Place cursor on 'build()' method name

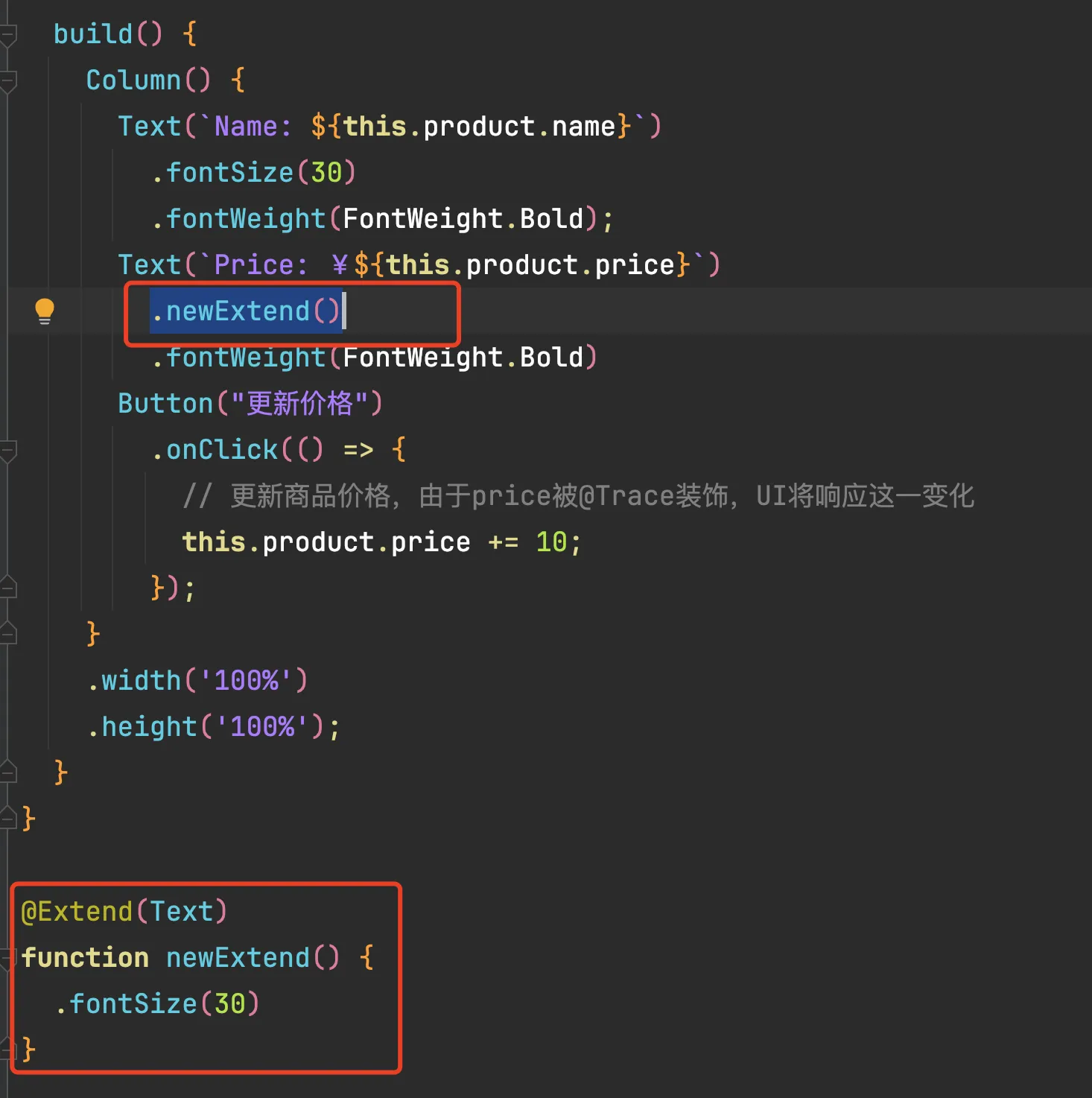107,34
